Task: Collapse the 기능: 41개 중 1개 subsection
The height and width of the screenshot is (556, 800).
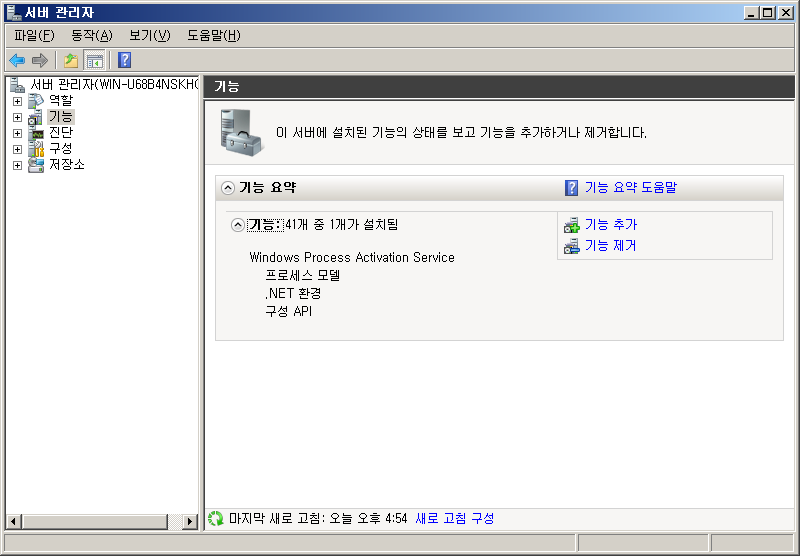Action: [x=237, y=225]
